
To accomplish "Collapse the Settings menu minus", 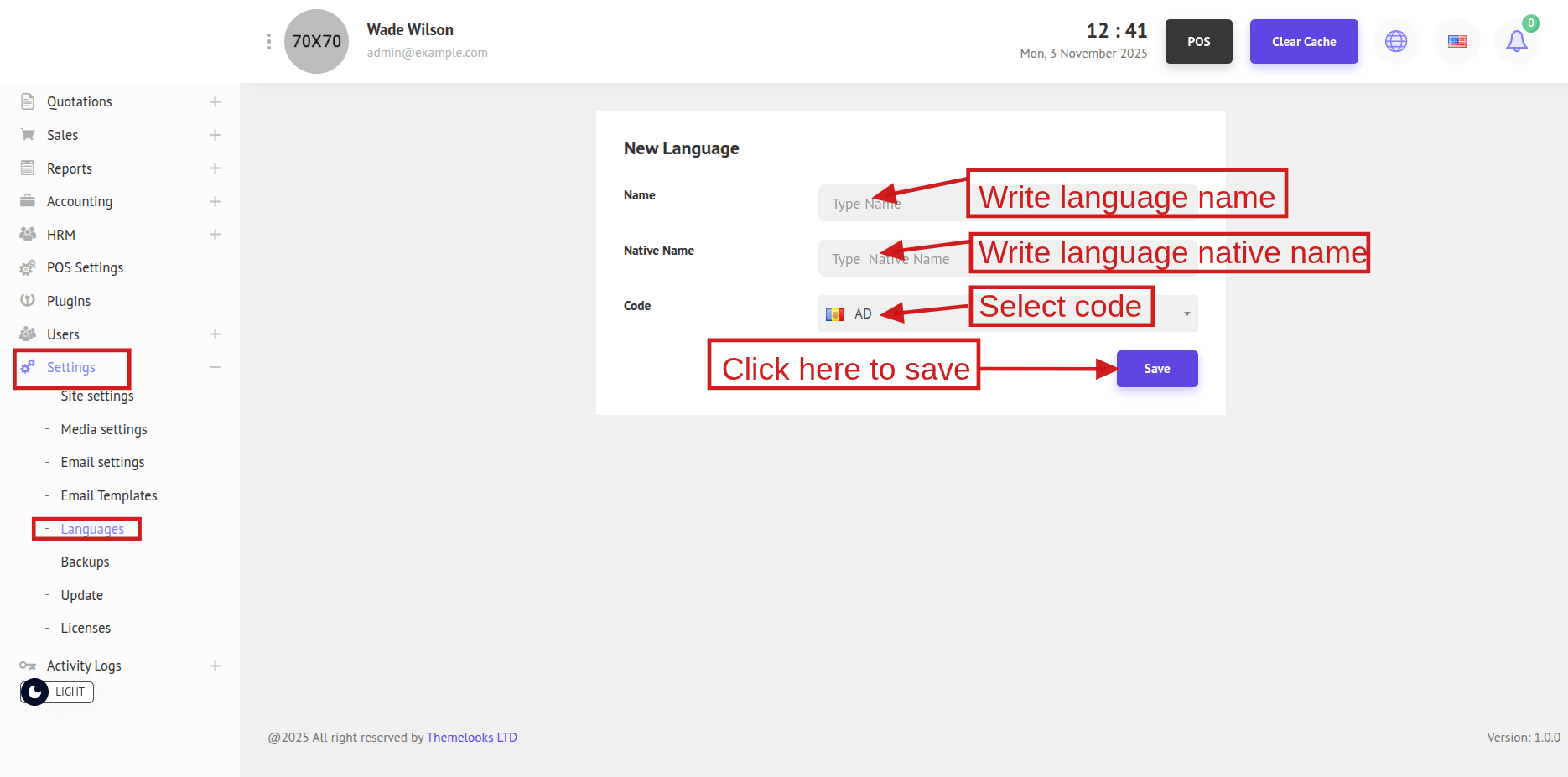I will pos(215,367).
